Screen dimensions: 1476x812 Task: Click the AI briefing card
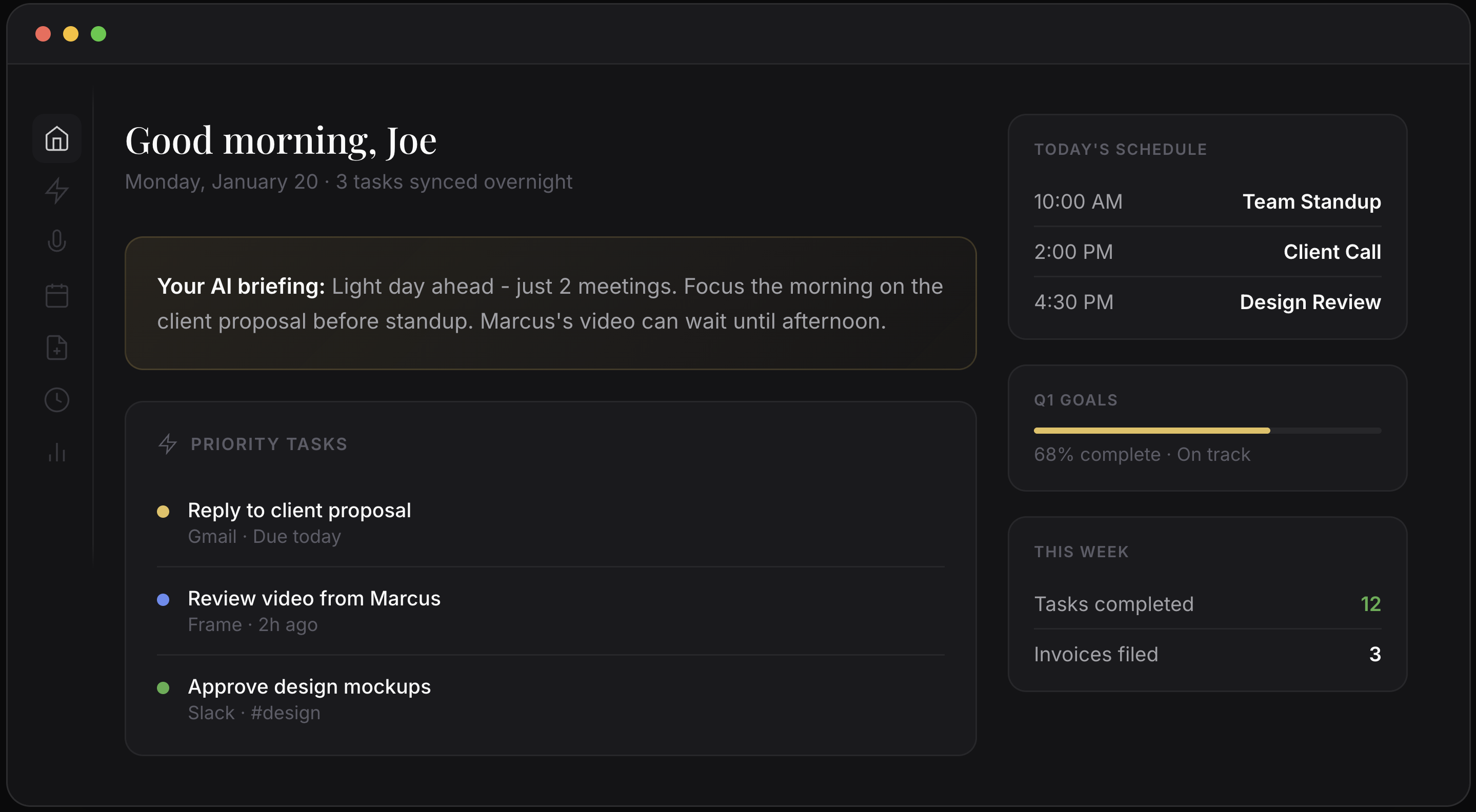click(550, 302)
